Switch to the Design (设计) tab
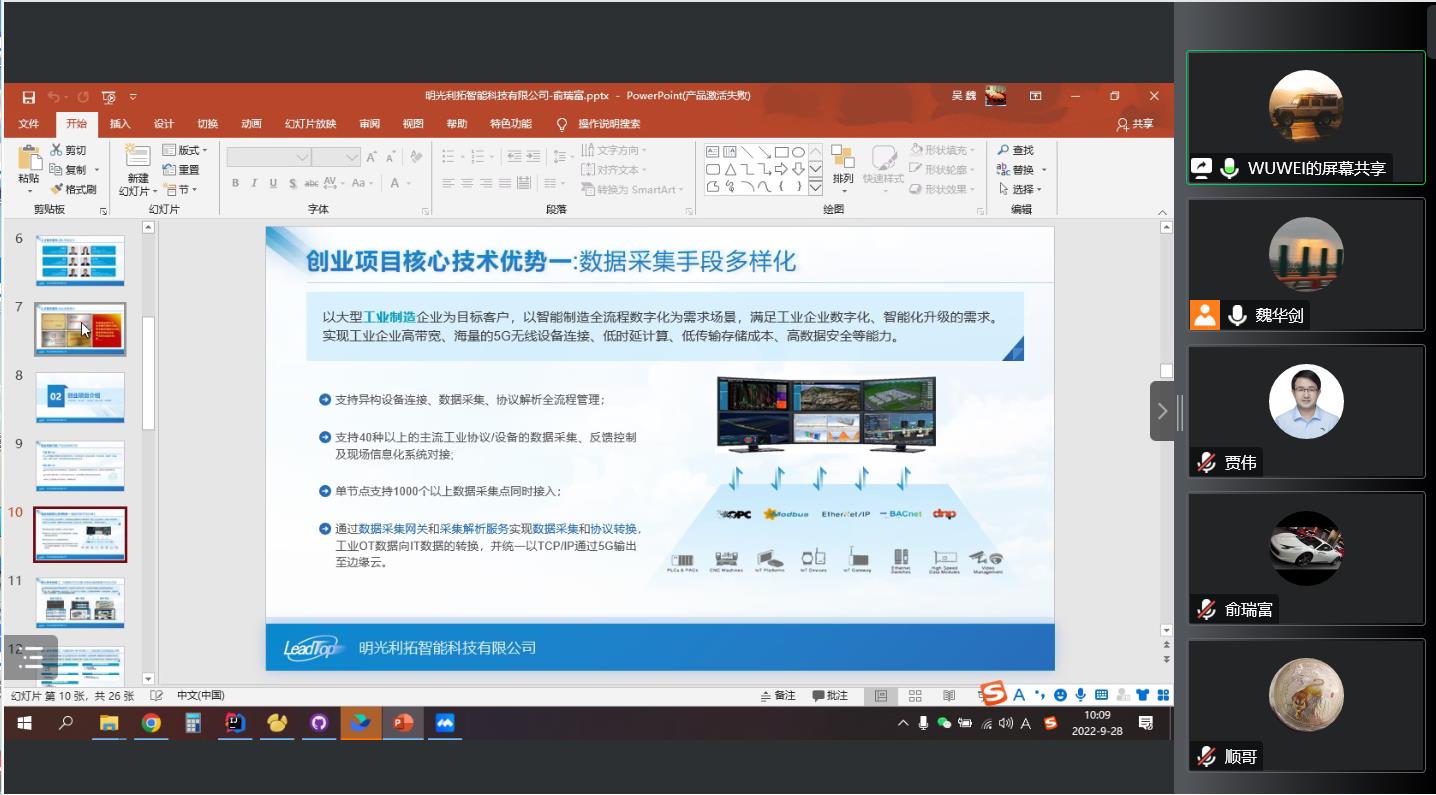Image resolution: width=1436 pixels, height=795 pixels. pos(164,124)
